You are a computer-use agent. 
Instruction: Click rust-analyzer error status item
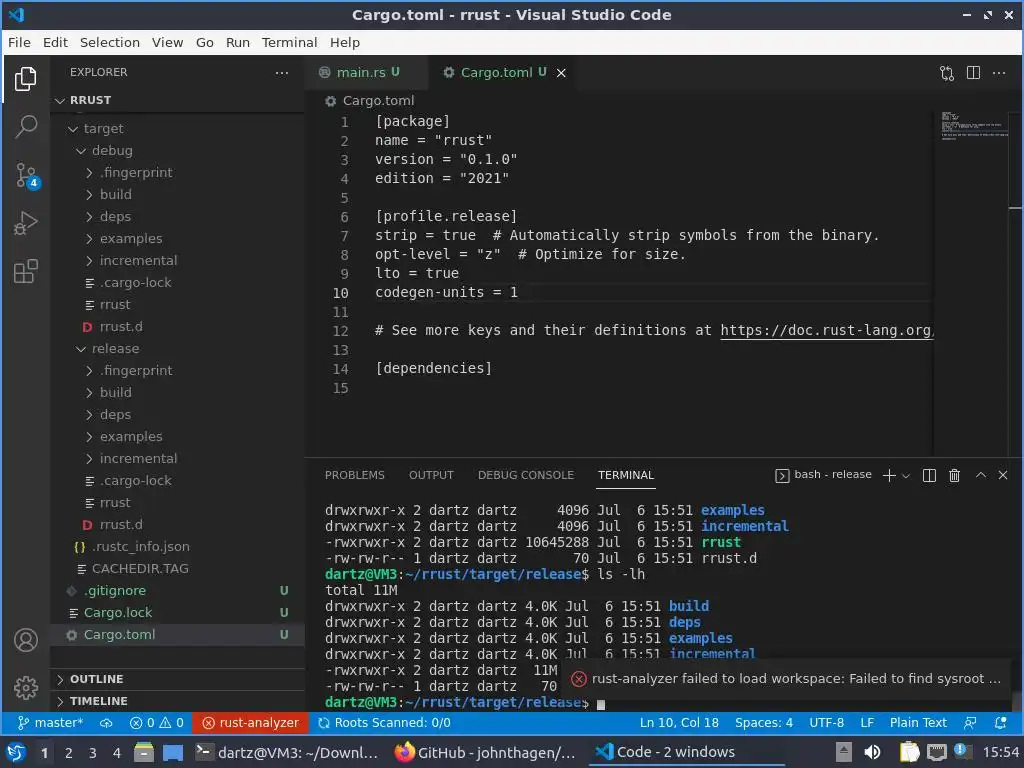click(250, 723)
